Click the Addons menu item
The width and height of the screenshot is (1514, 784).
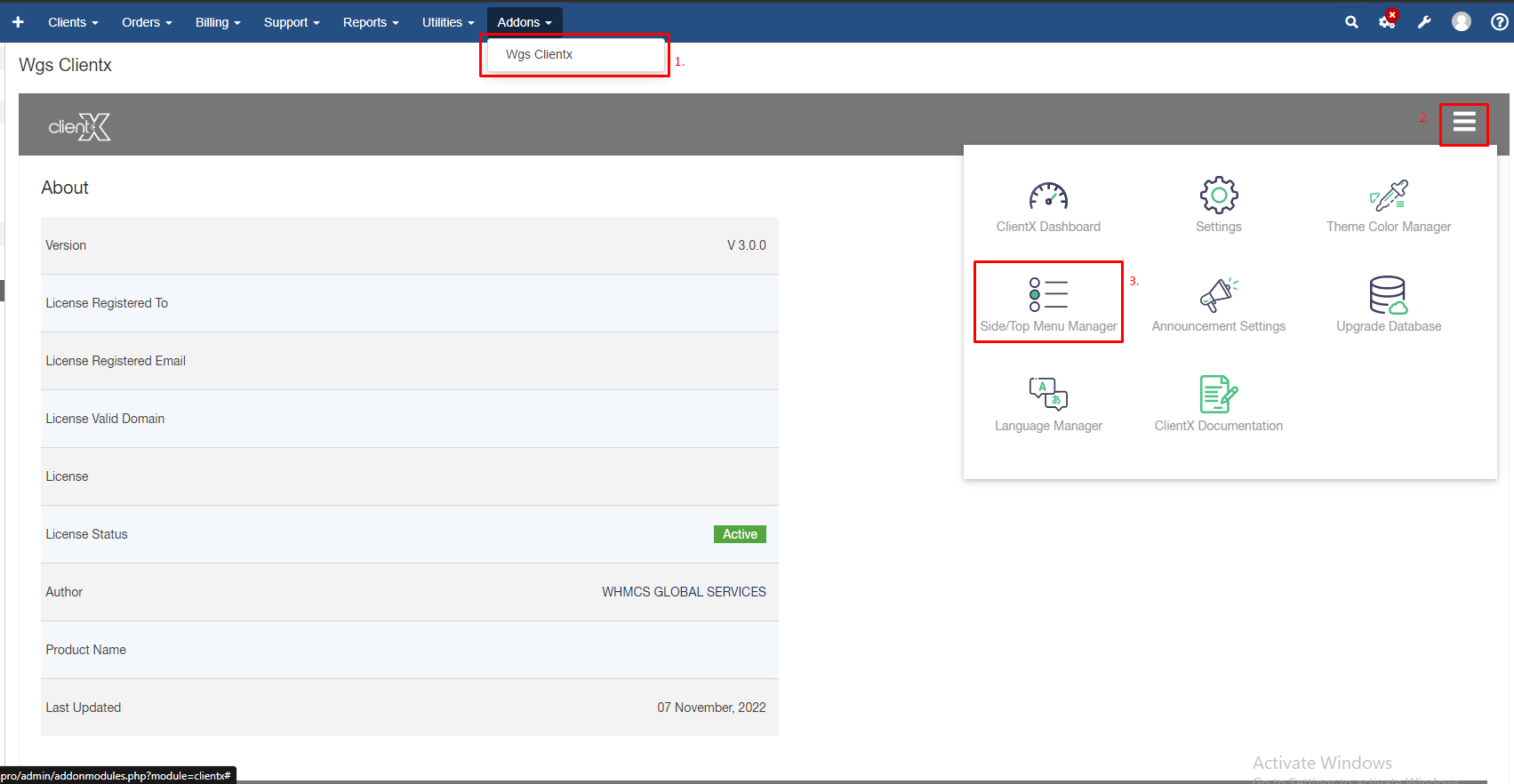click(524, 22)
